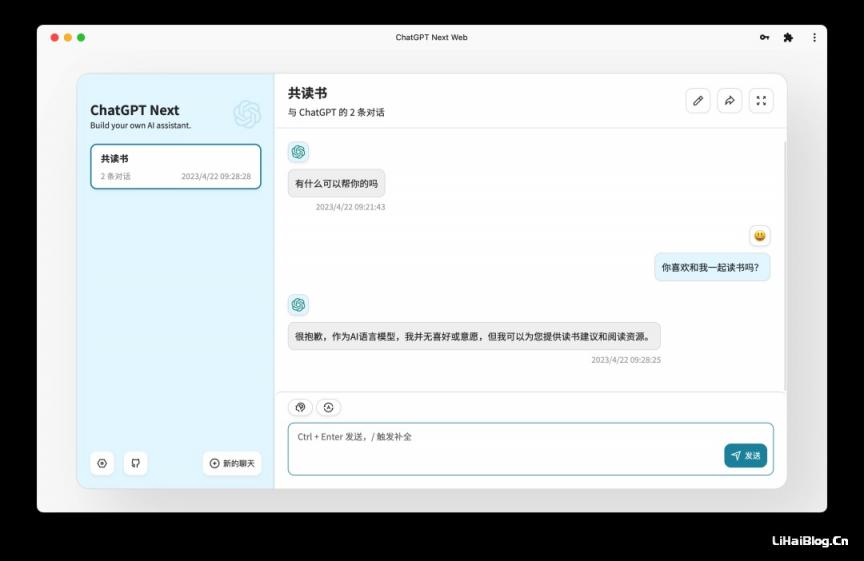Click the OpenAI logo in sidebar header
This screenshot has height=561, width=864.
[x=246, y=114]
